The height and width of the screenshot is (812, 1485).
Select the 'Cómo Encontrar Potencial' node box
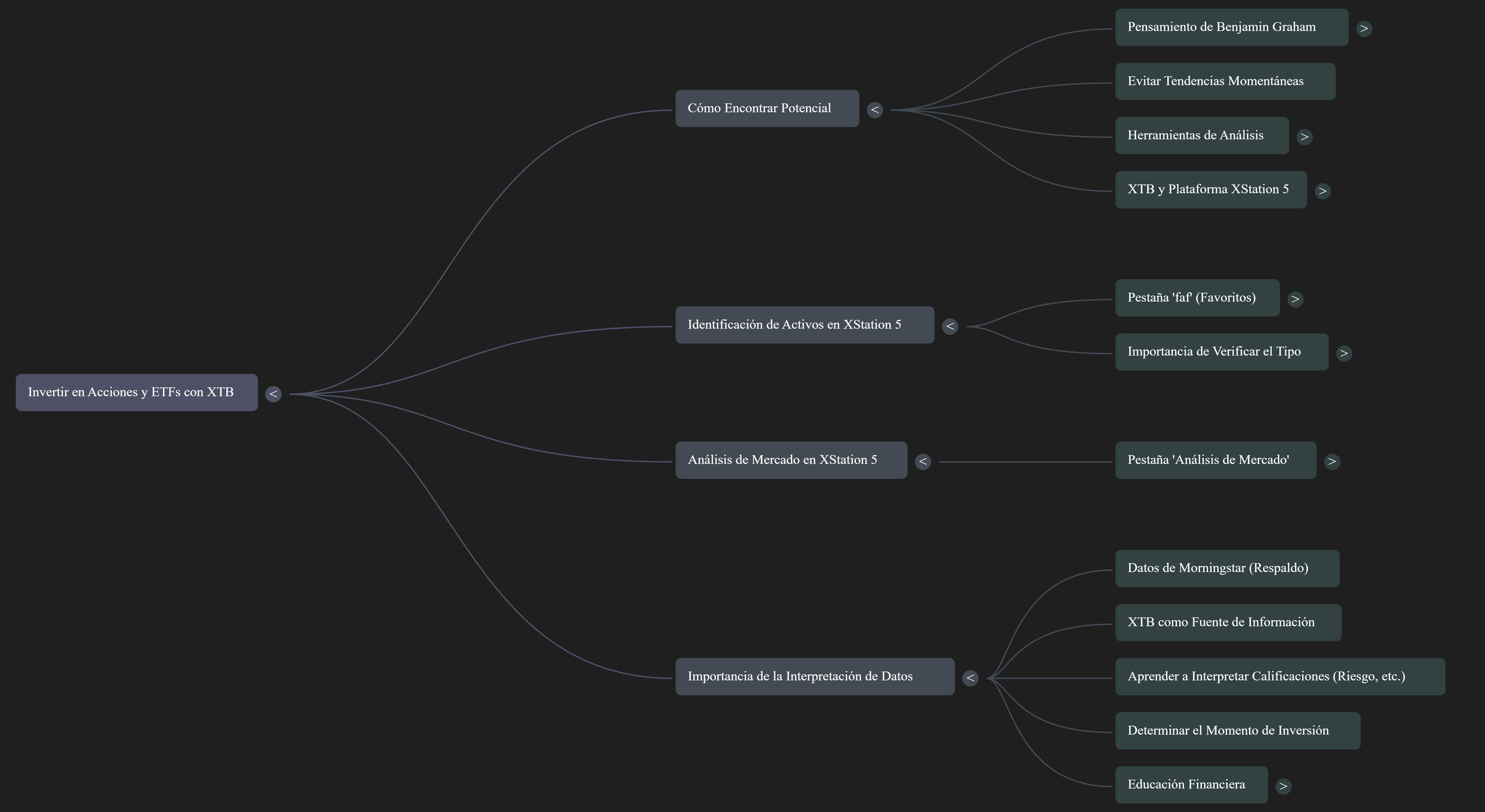point(767,108)
